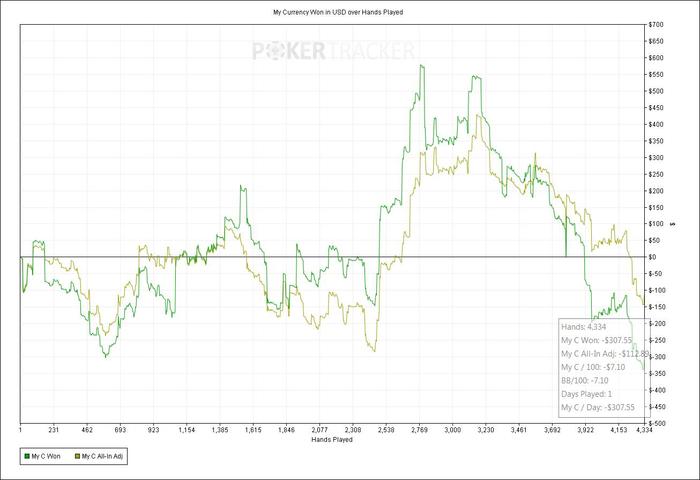Screen dimensions: 700x480
Task: Click the 3,230 x-axis tick label
Action: coord(486,430)
